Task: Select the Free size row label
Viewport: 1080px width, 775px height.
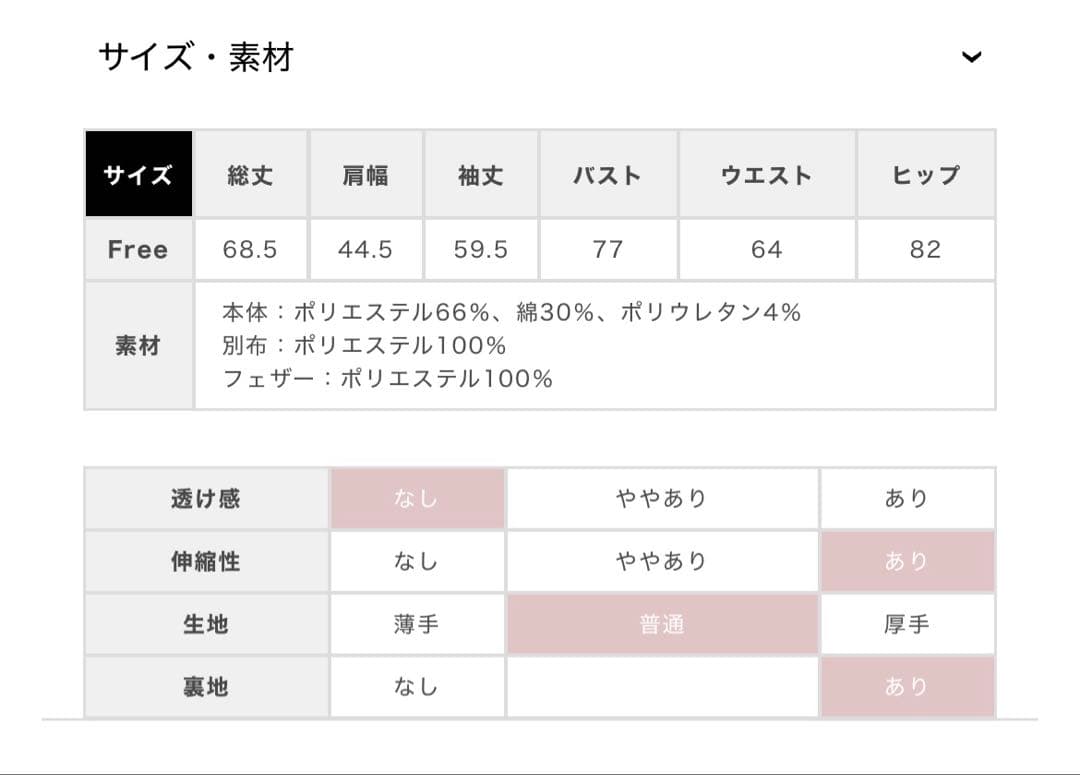Action: tap(138, 249)
